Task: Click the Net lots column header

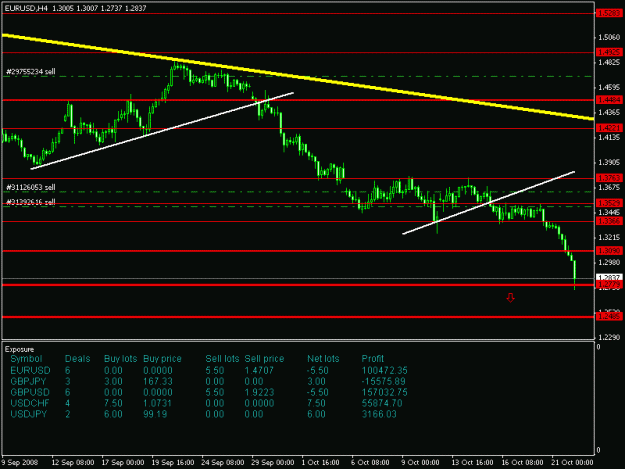Action: [323, 359]
